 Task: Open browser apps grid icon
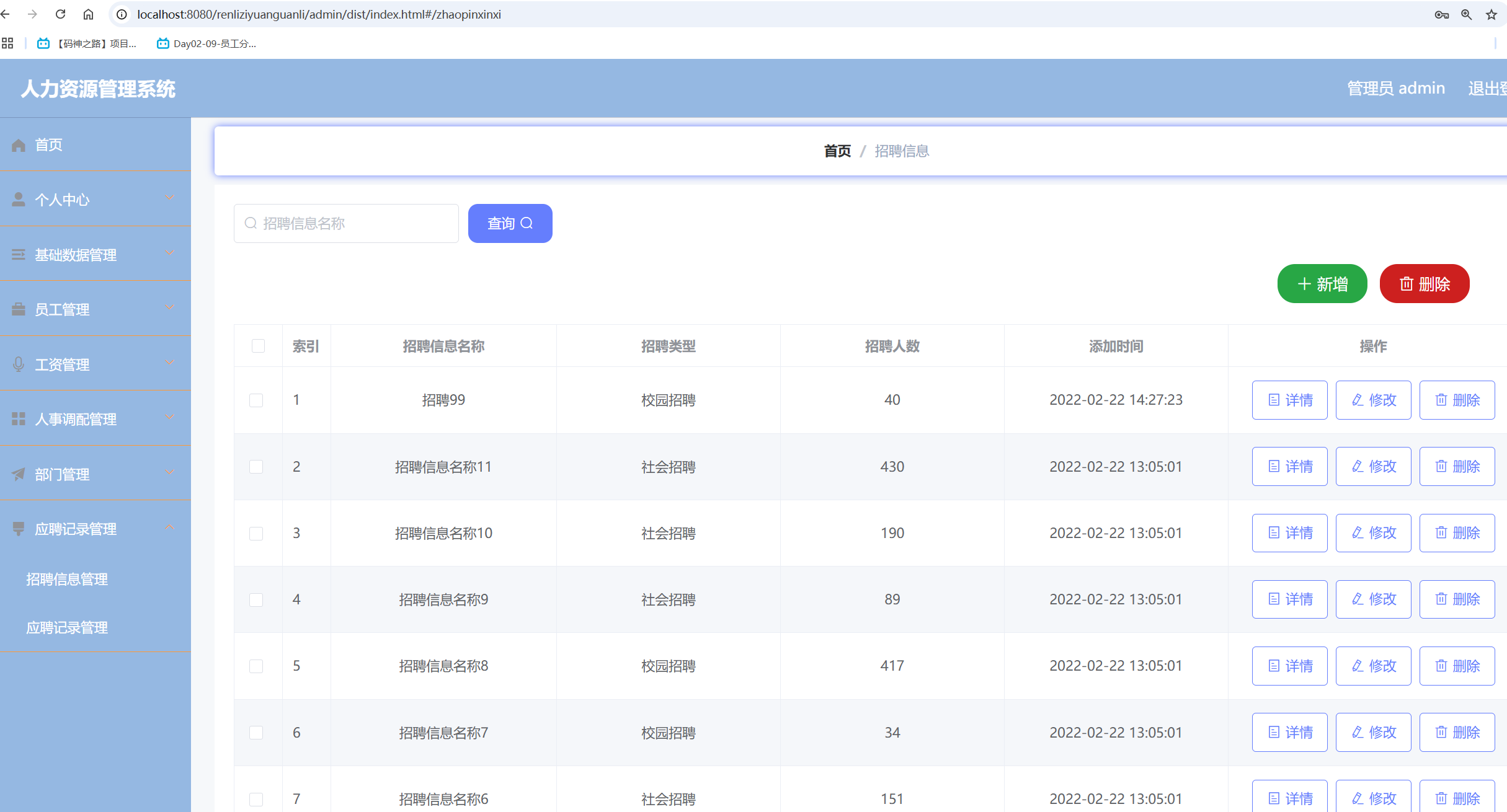click(x=7, y=43)
